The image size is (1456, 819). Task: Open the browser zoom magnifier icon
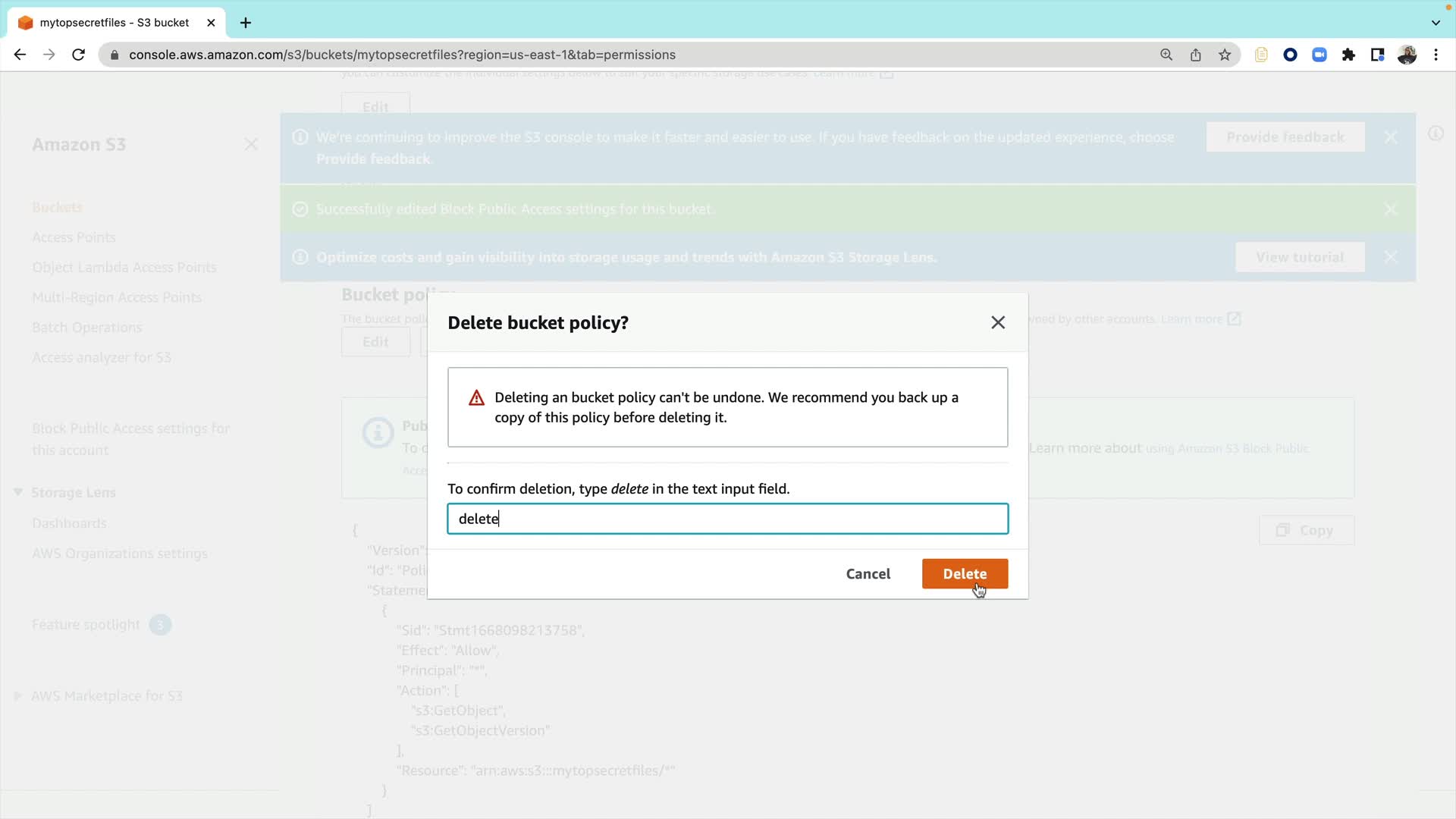click(x=1166, y=55)
